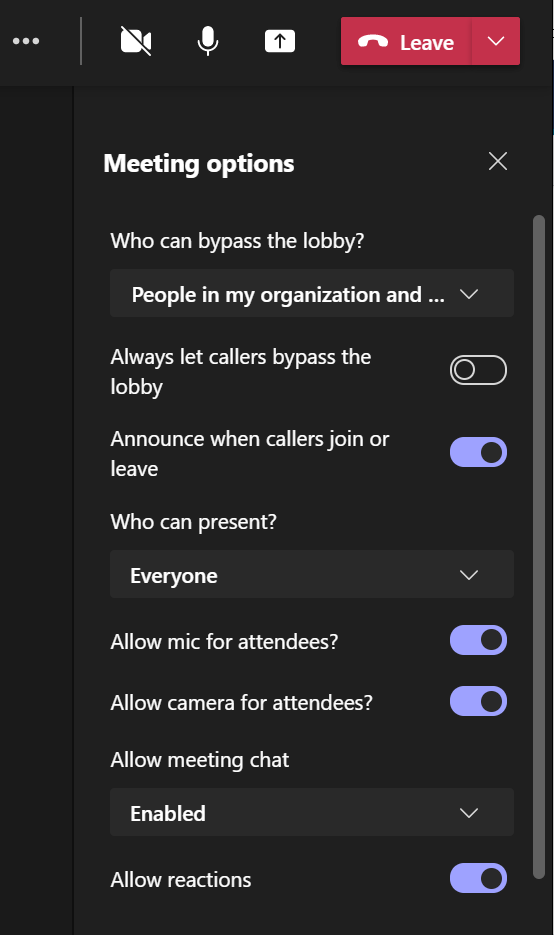This screenshot has width=554, height=935.
Task: Disable the Allow reactions toggle
Action: [x=478, y=878]
